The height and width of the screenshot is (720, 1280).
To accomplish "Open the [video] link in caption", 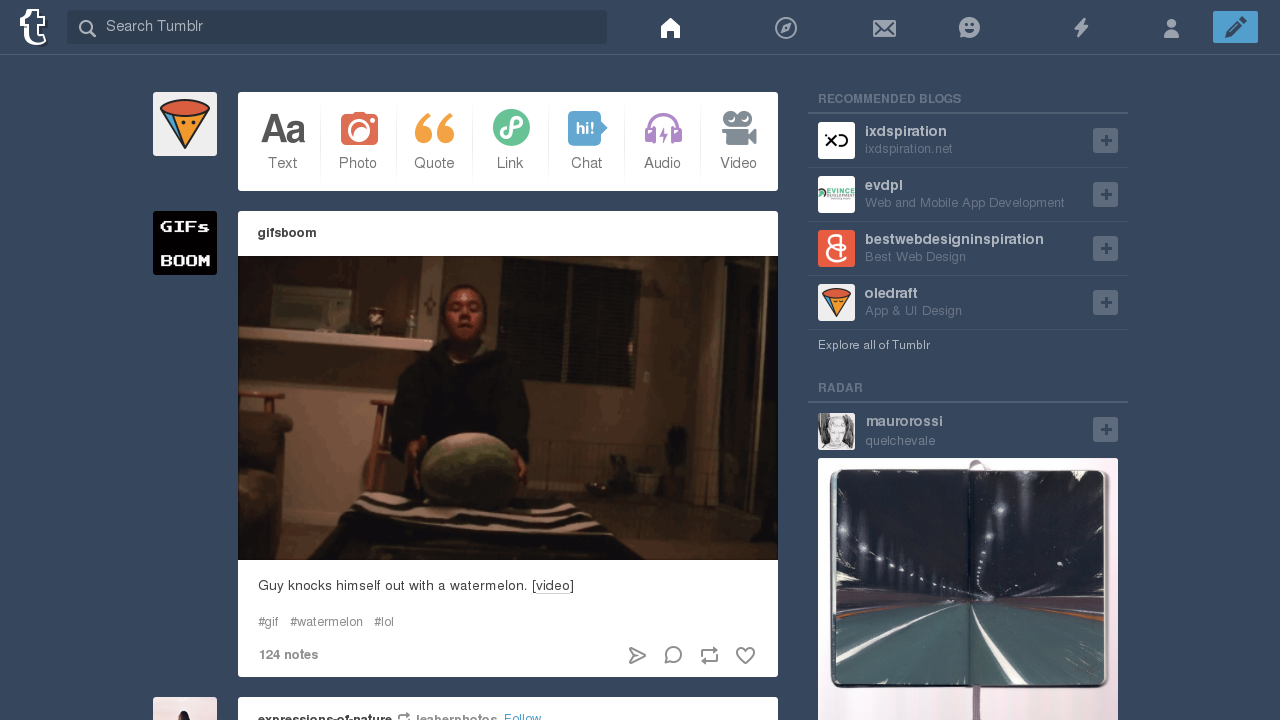I will point(553,585).
